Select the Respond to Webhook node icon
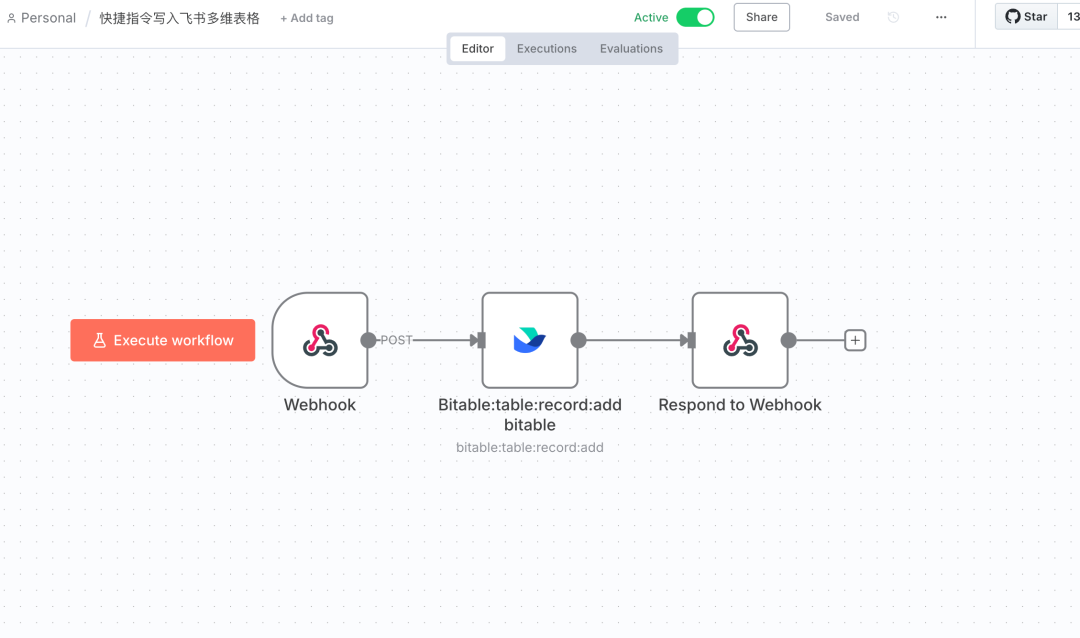 click(740, 340)
